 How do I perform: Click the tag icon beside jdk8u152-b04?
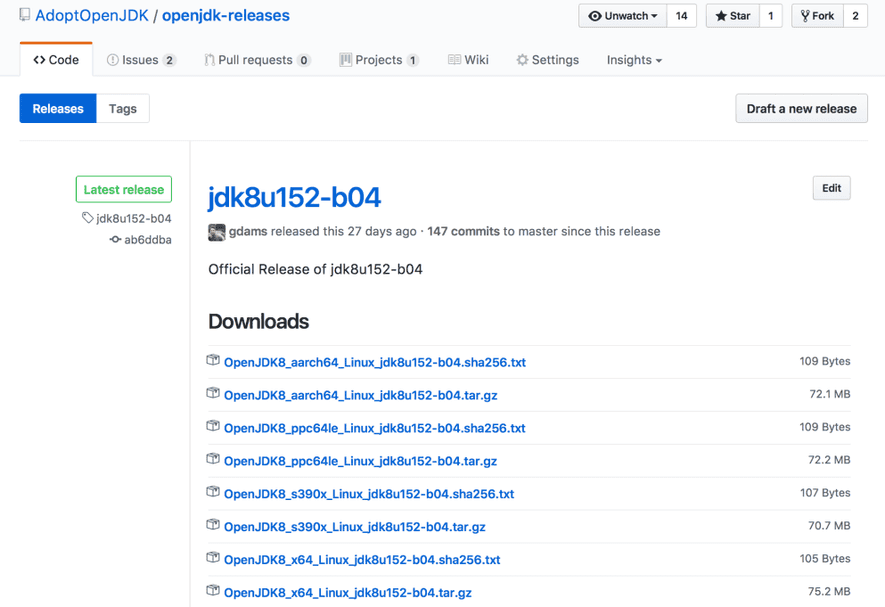[x=86, y=218]
